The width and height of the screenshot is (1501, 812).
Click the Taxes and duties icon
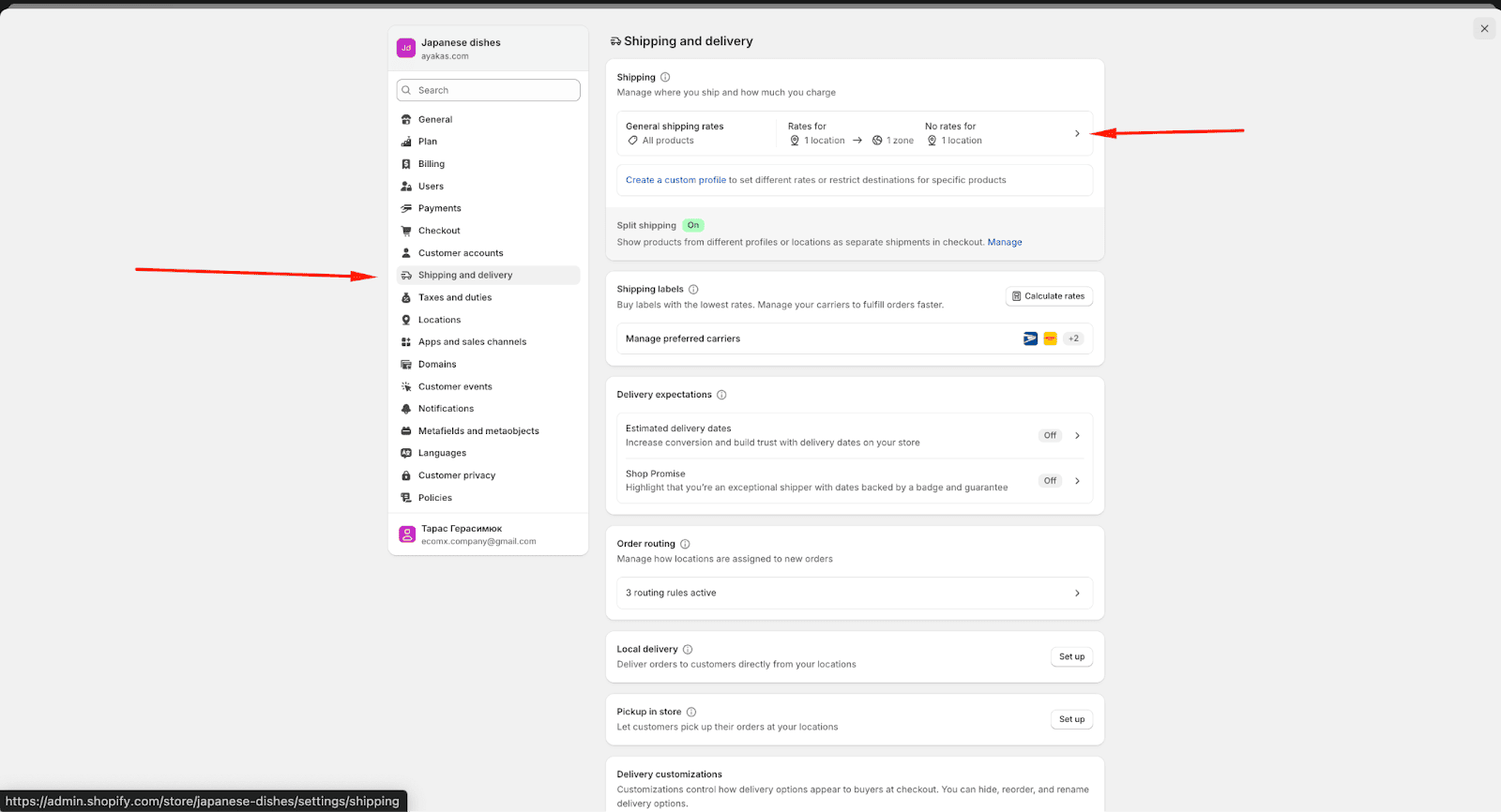point(406,297)
